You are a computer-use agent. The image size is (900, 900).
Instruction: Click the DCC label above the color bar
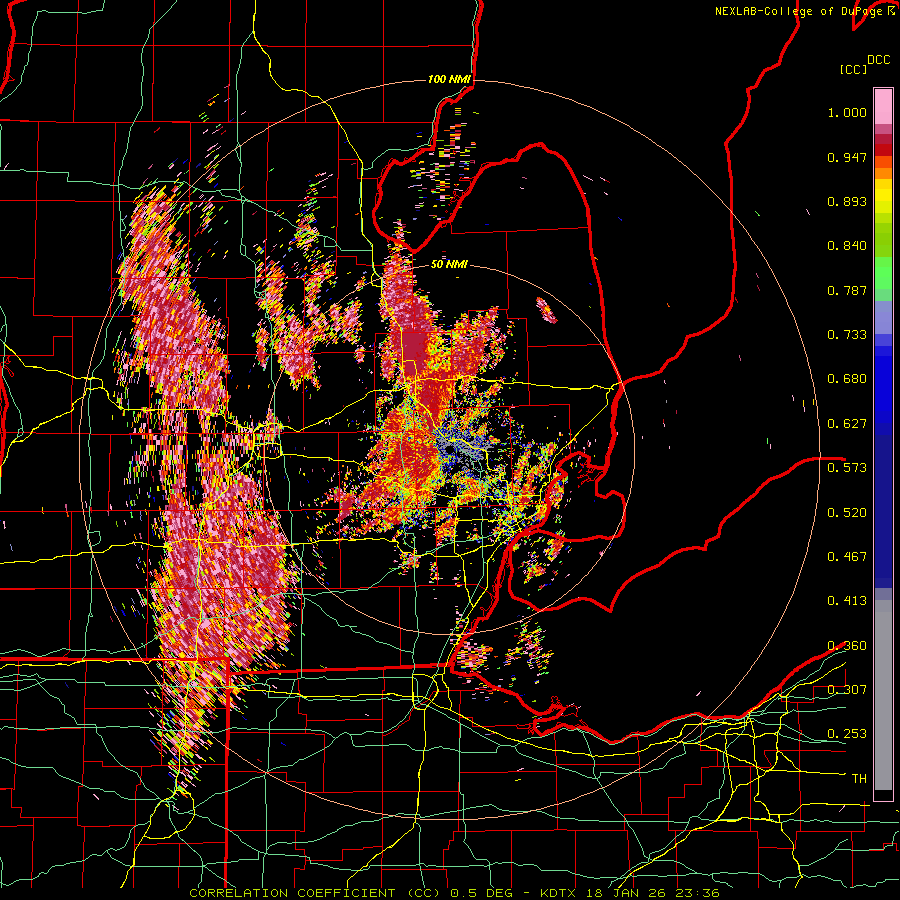pos(878,60)
